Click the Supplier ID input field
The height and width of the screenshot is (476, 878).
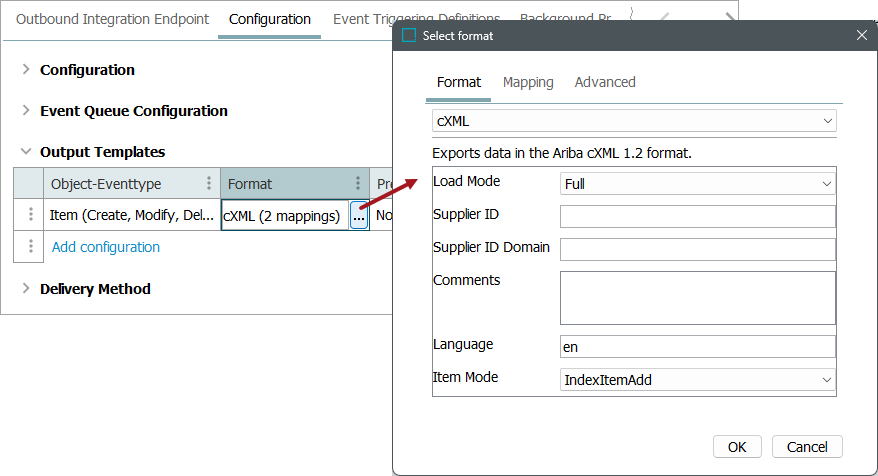click(697, 217)
